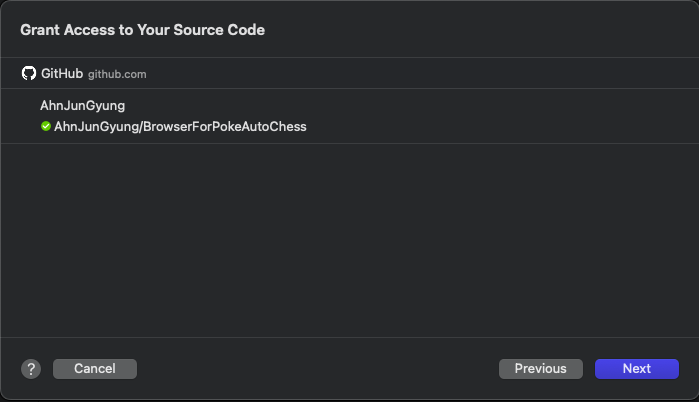Click the footer space left of the help button
The width and height of the screenshot is (699, 402).
tap(11, 369)
